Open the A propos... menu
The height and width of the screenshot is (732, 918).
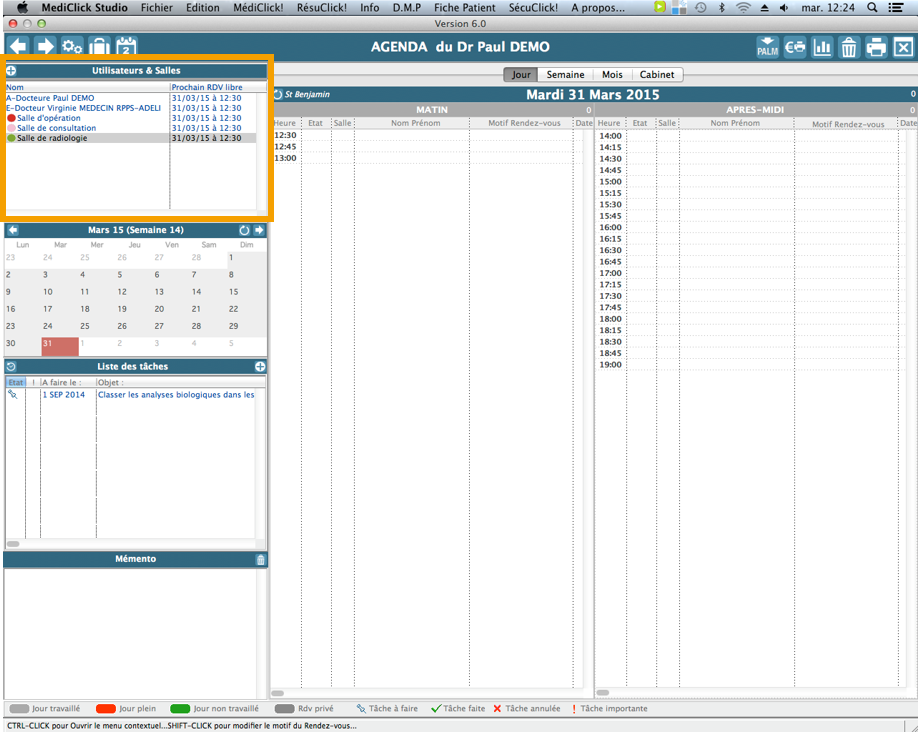(x=598, y=8)
